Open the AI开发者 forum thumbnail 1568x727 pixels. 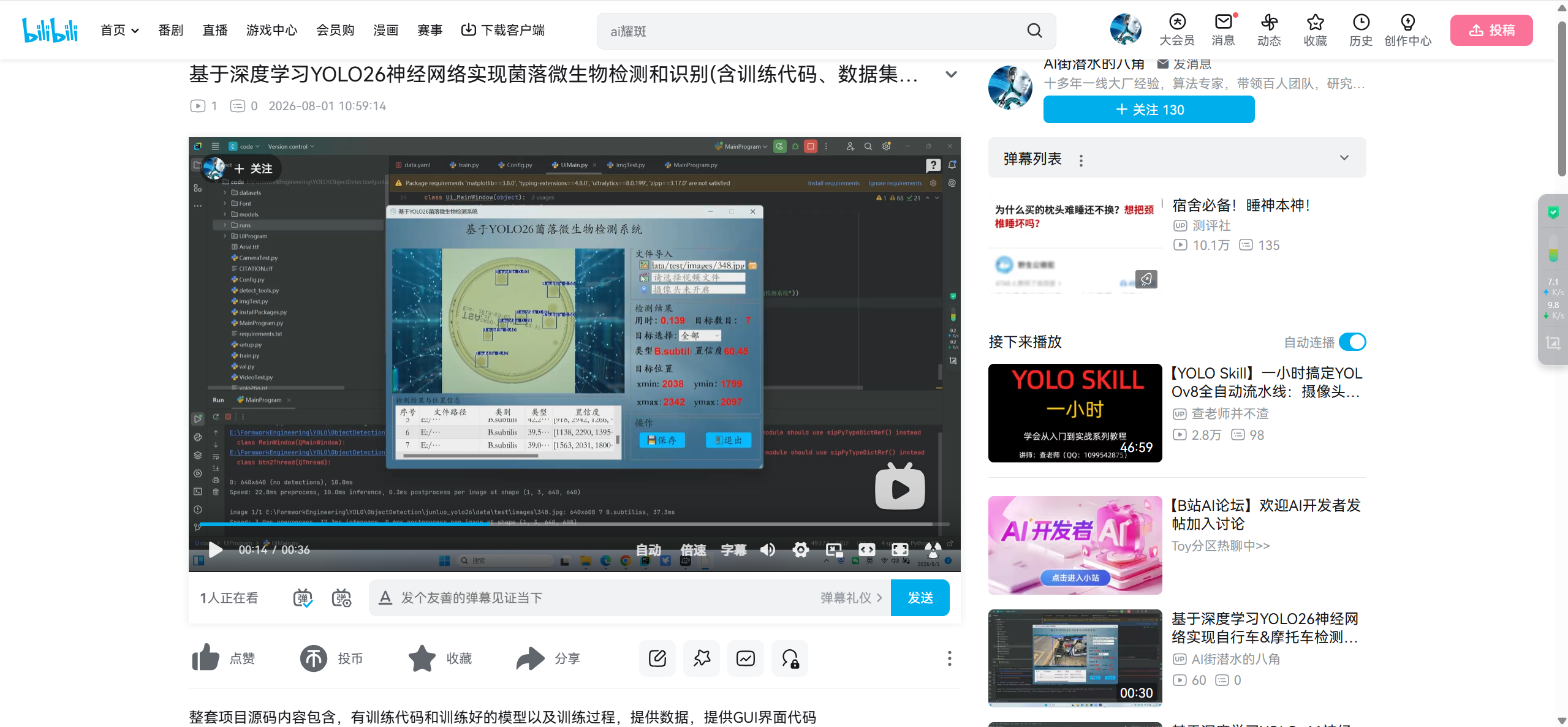(x=1075, y=545)
